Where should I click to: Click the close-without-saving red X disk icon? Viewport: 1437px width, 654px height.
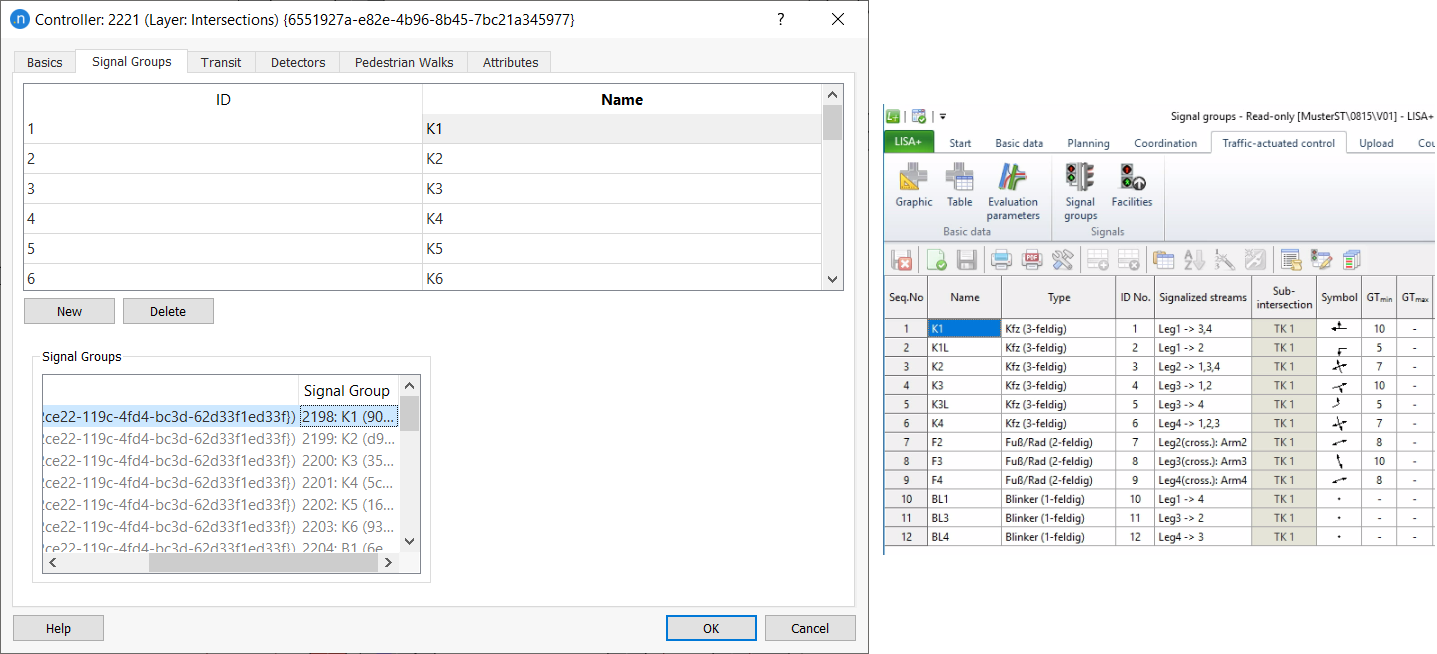(902, 261)
